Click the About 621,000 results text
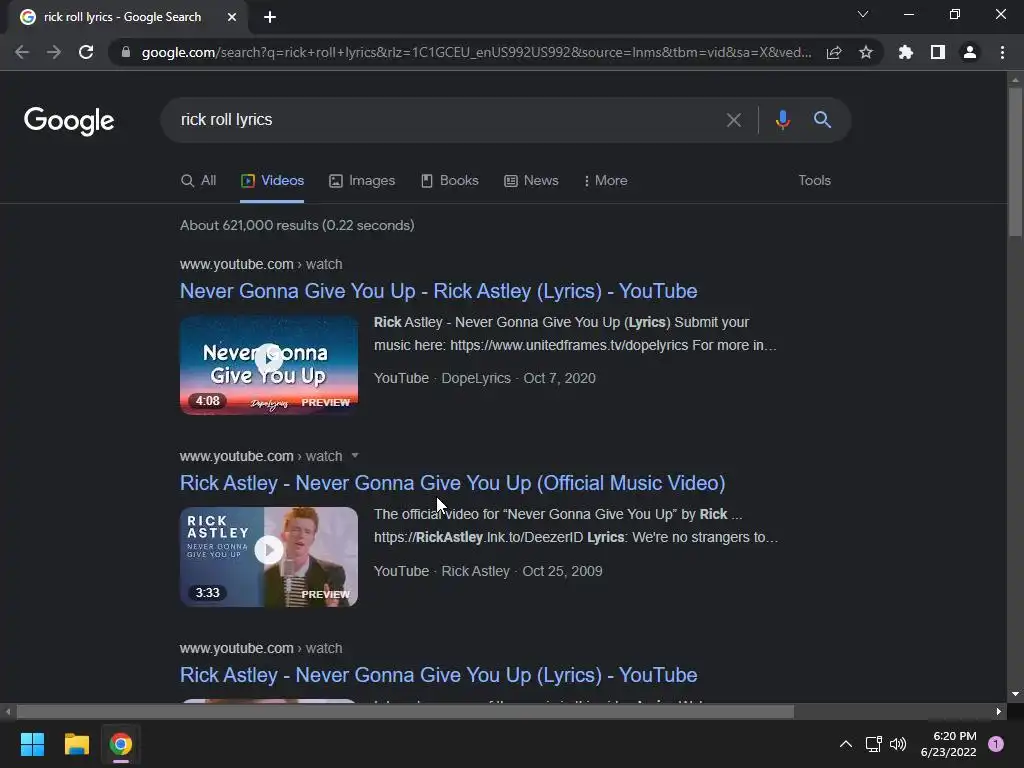This screenshot has width=1024, height=768. 297,225
